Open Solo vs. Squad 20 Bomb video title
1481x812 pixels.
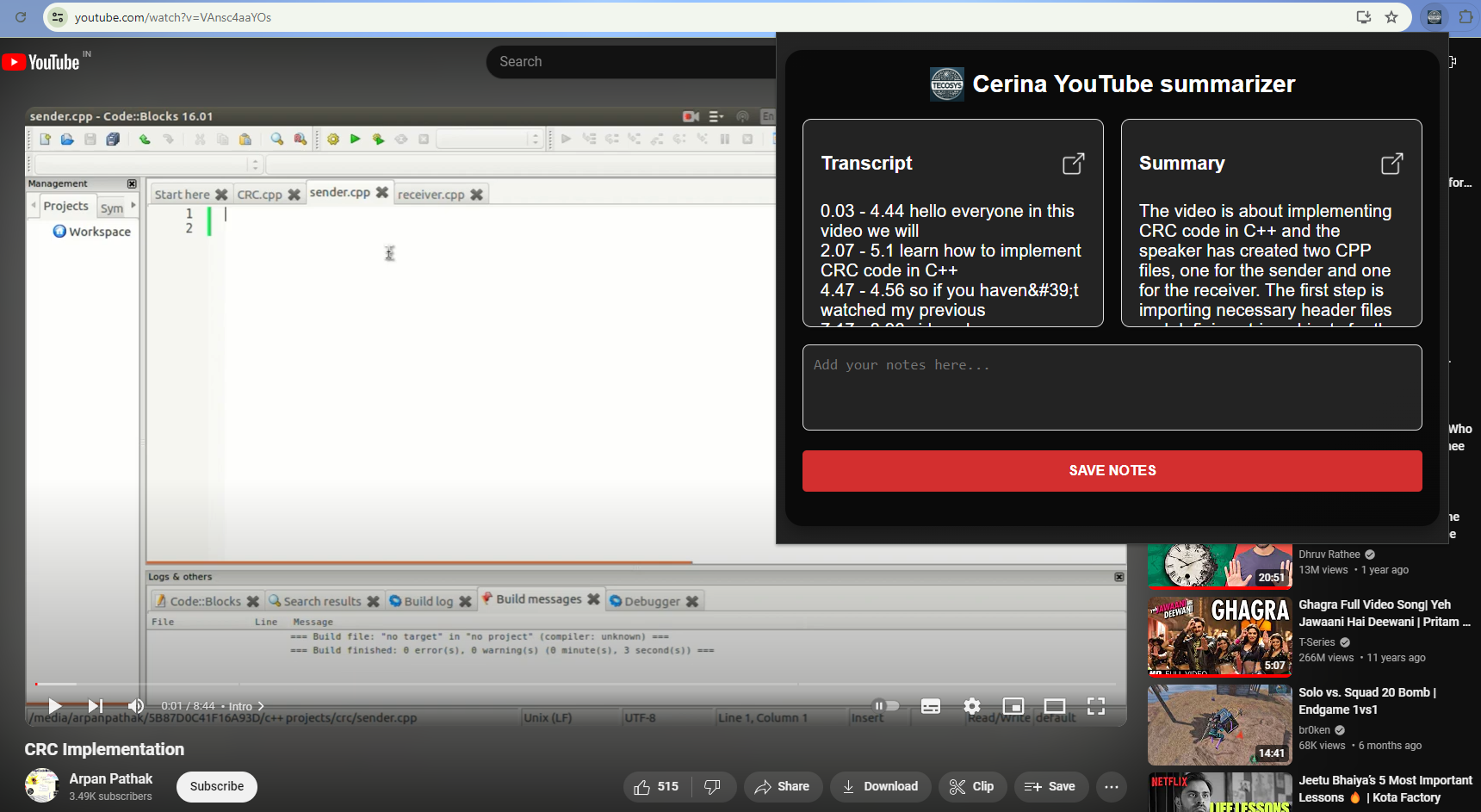[x=1367, y=701]
